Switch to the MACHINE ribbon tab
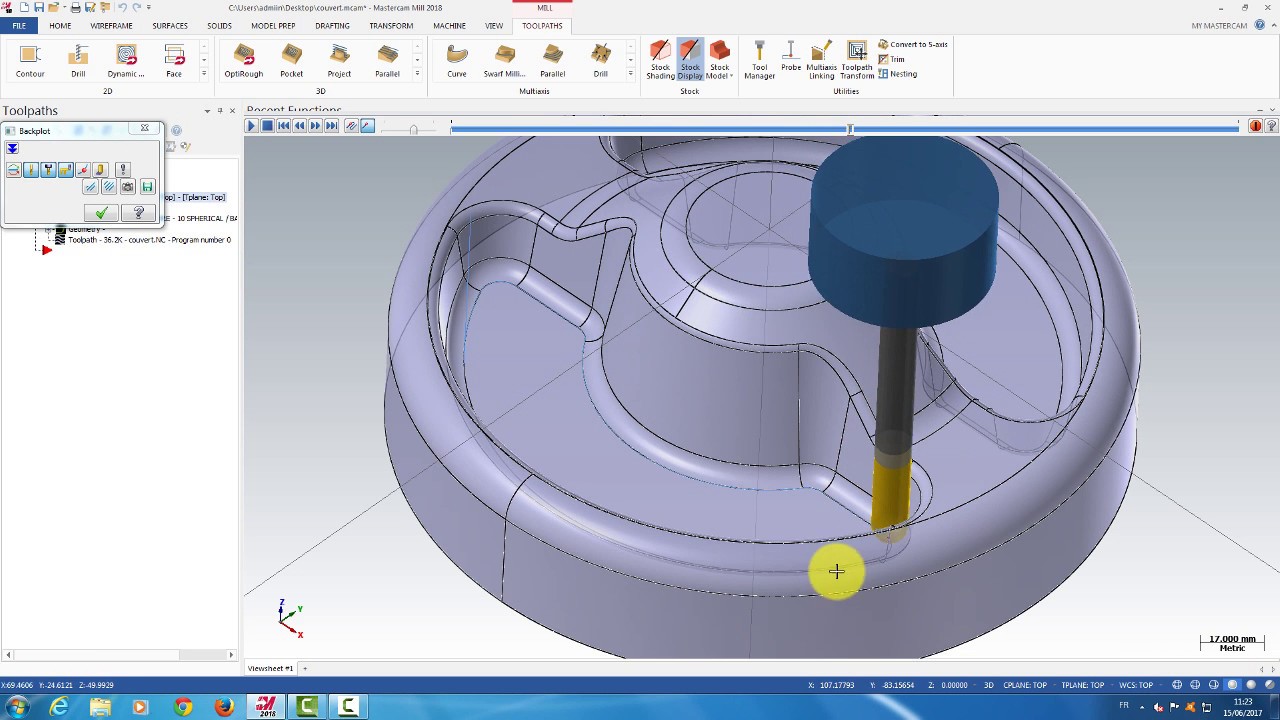This screenshot has width=1280, height=720. (449, 25)
